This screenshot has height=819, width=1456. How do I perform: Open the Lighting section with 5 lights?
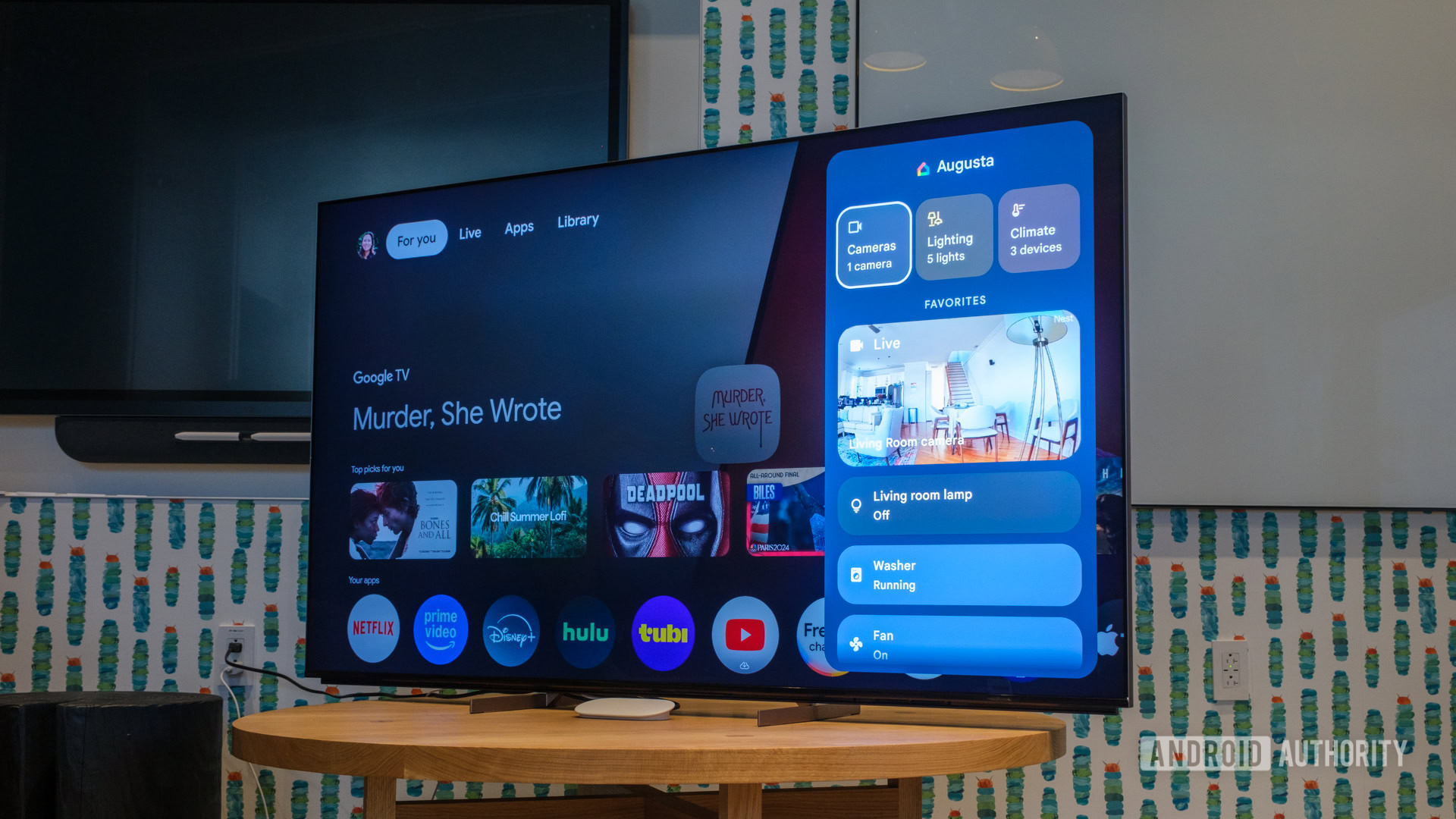tap(951, 243)
